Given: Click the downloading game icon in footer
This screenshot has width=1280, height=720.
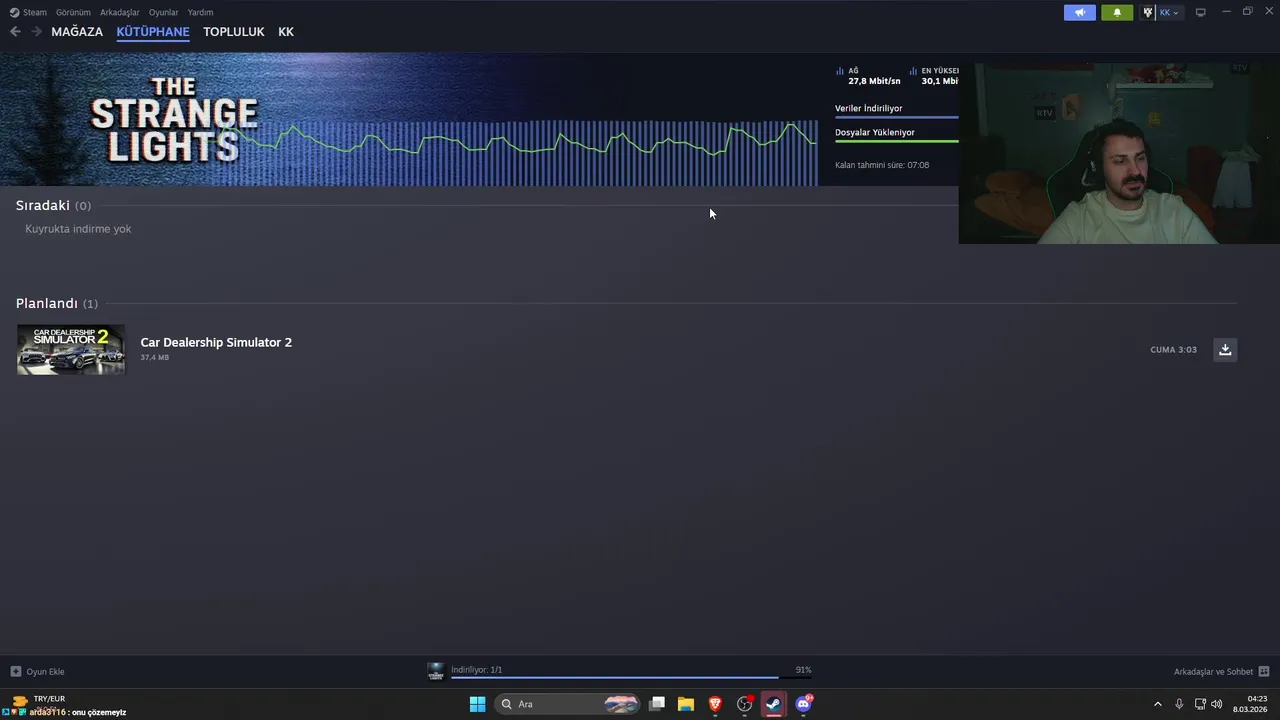Looking at the screenshot, I should click(x=436, y=671).
